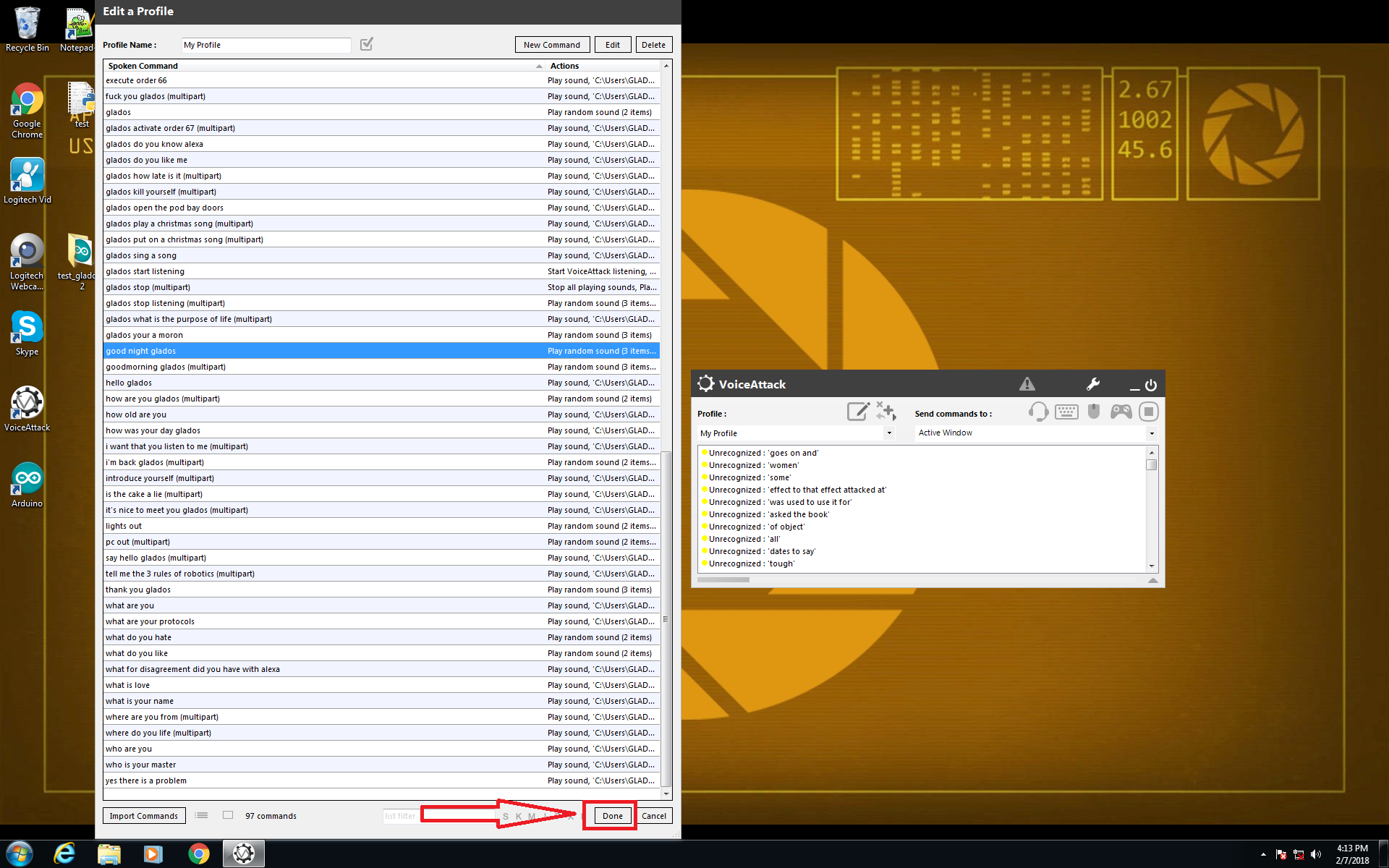1389x868 pixels.
Task: Toggle the profile name checkmark icon
Action: [x=367, y=43]
